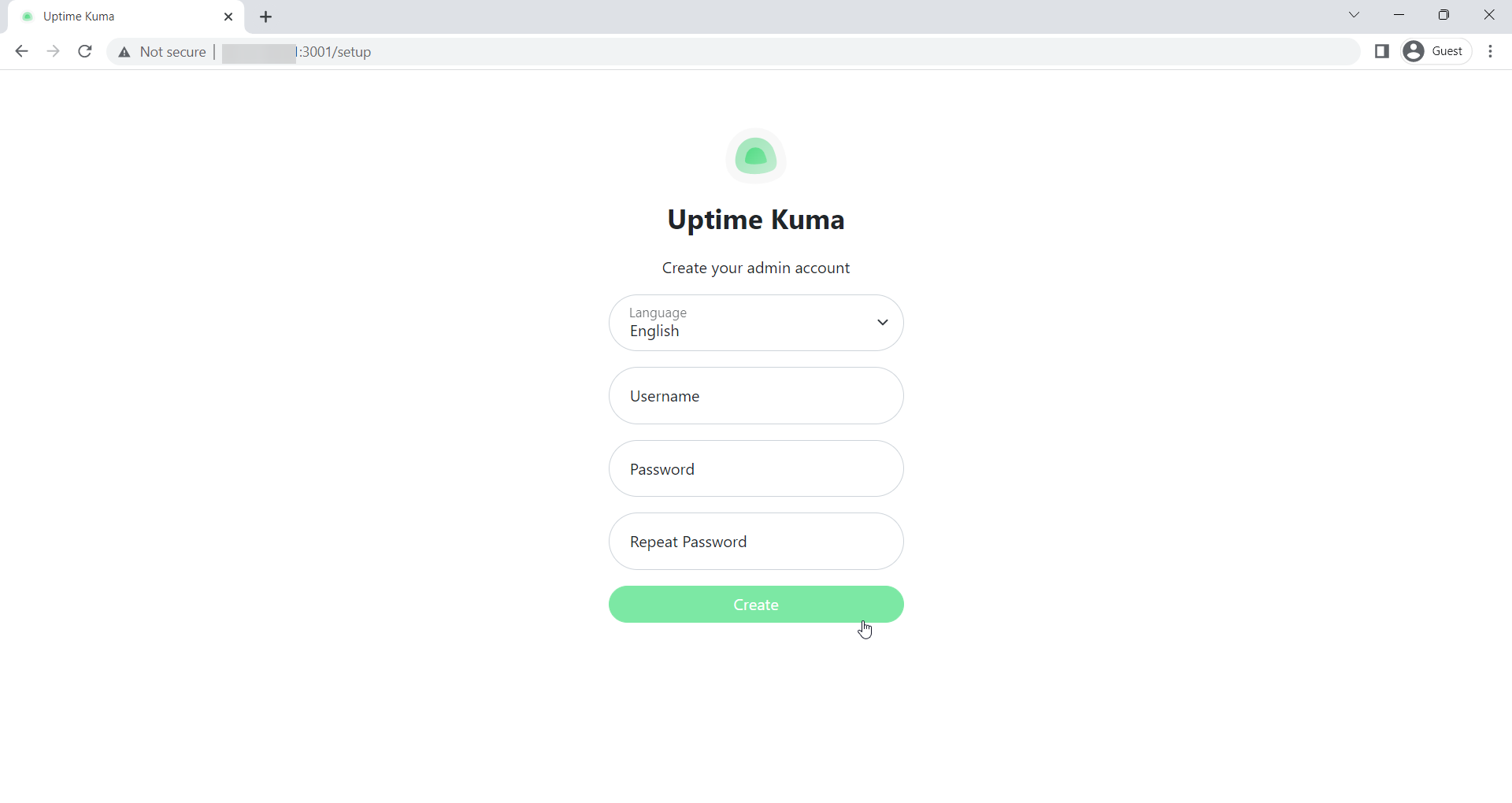
Task: Toggle the browser side panel
Action: tap(1381, 51)
